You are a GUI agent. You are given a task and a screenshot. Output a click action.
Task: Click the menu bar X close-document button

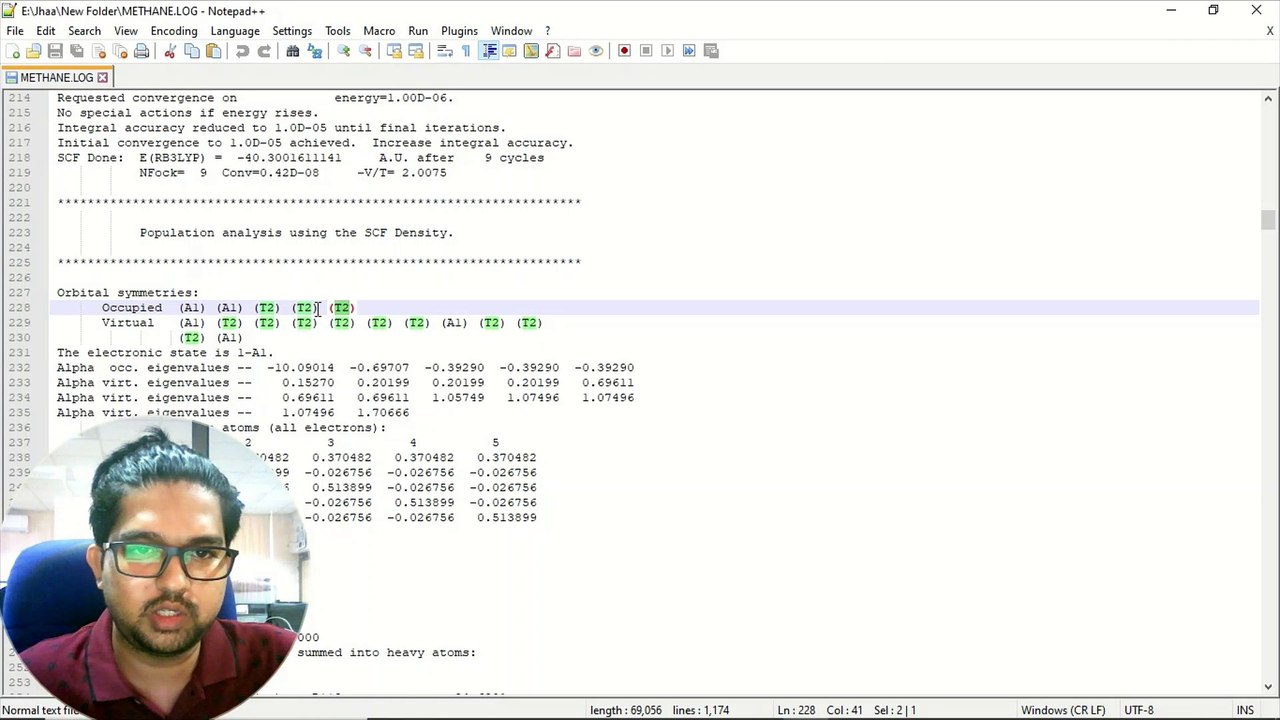(1270, 31)
